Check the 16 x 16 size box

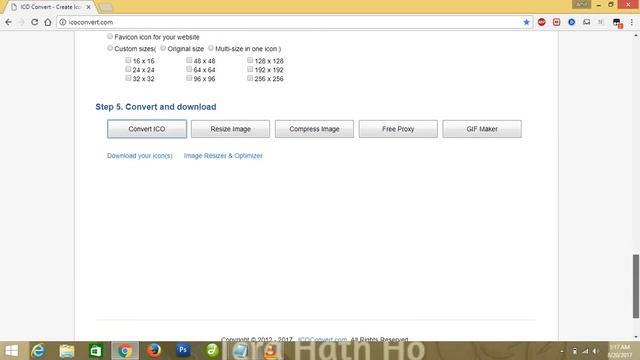tap(128, 60)
